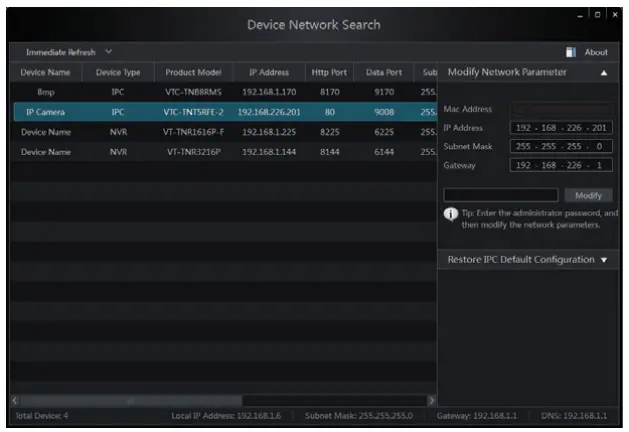Click Subnet Mask entry in status bar
The height and width of the screenshot is (432, 629).
[359, 416]
